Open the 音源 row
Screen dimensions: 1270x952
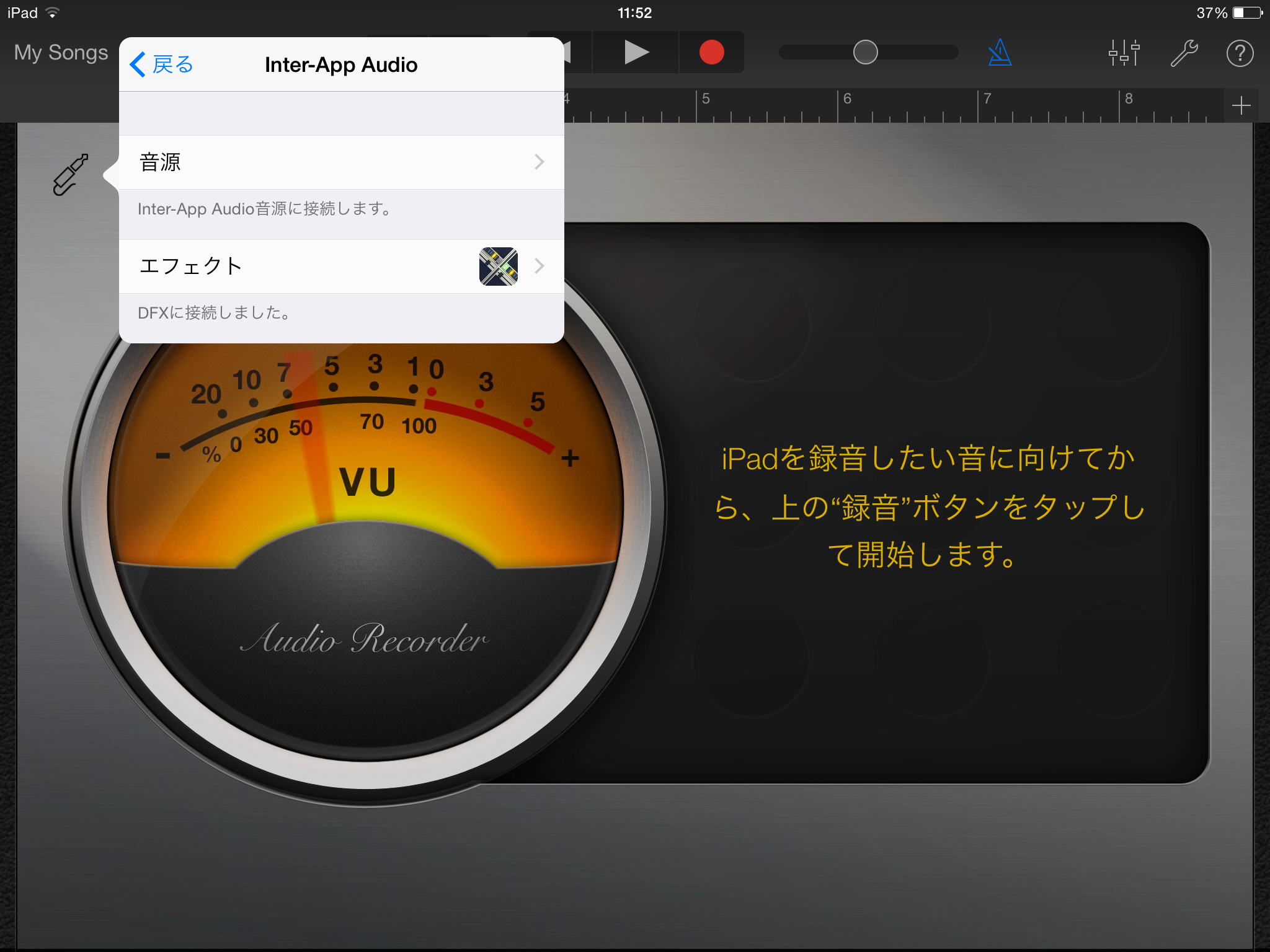pyautogui.click(x=342, y=162)
